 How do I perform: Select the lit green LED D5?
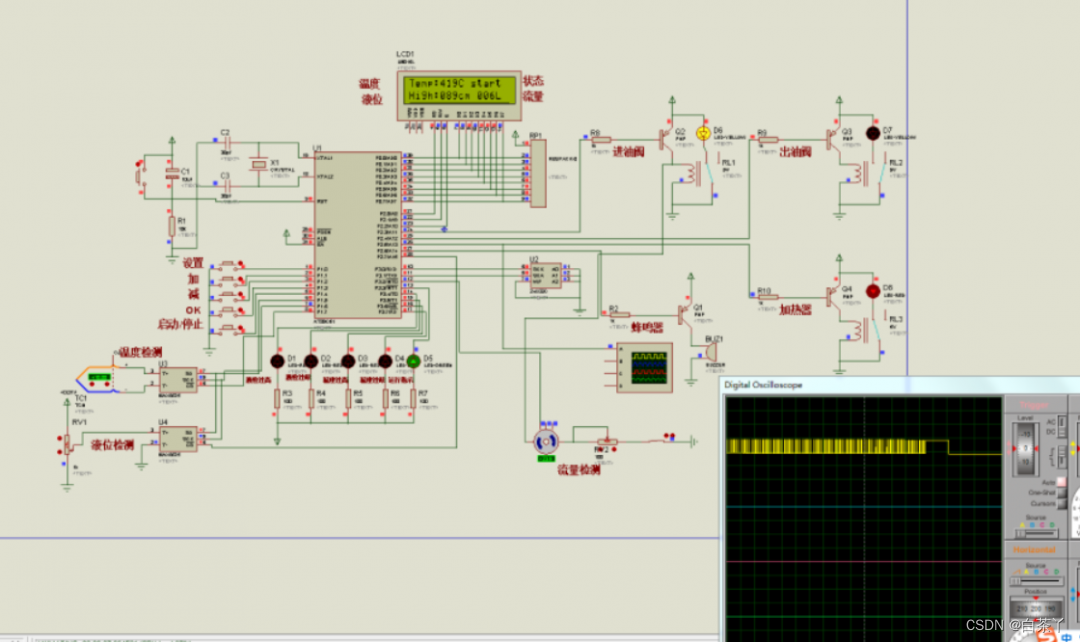click(x=413, y=361)
